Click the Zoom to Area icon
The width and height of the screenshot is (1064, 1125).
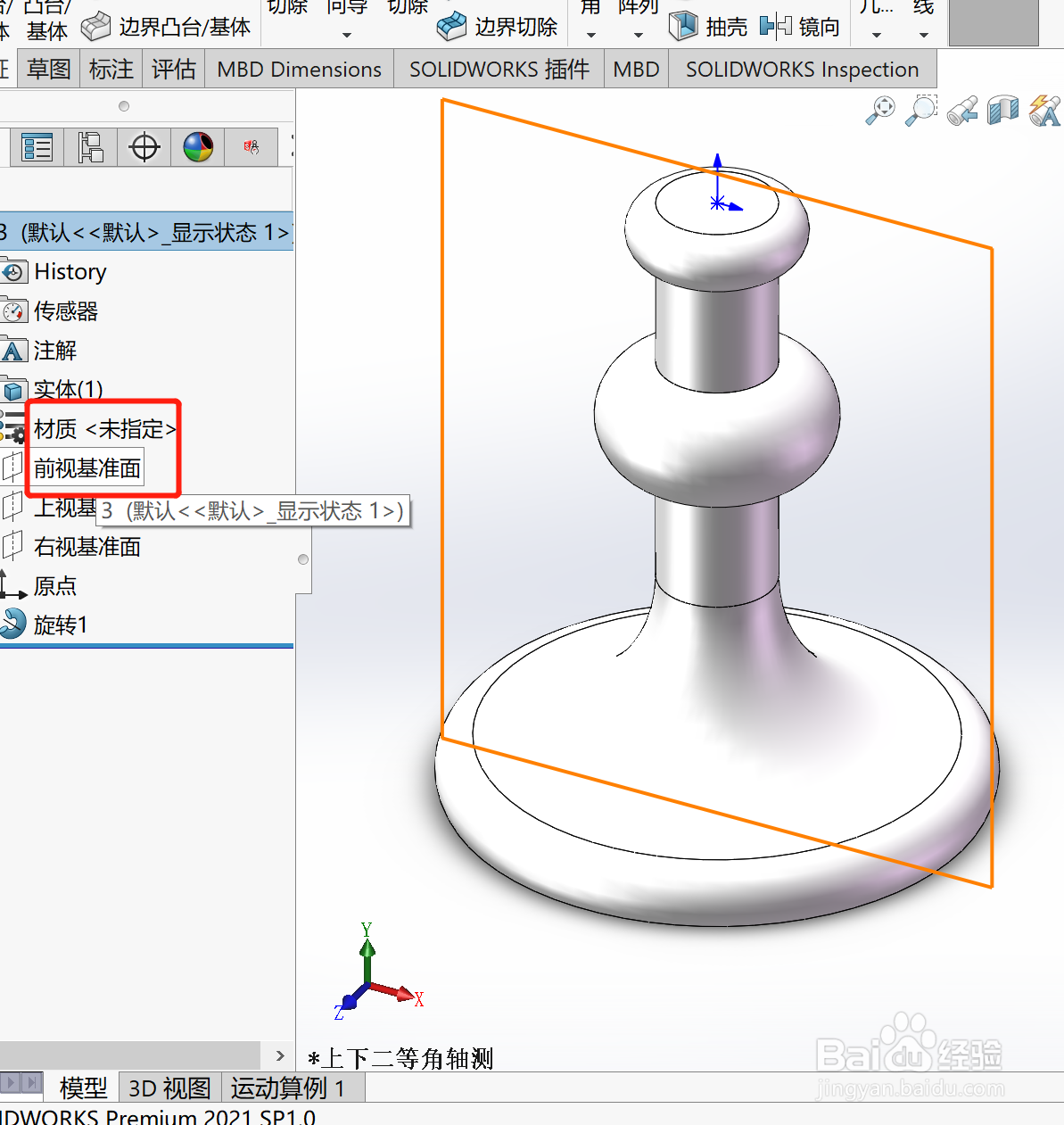[x=920, y=111]
